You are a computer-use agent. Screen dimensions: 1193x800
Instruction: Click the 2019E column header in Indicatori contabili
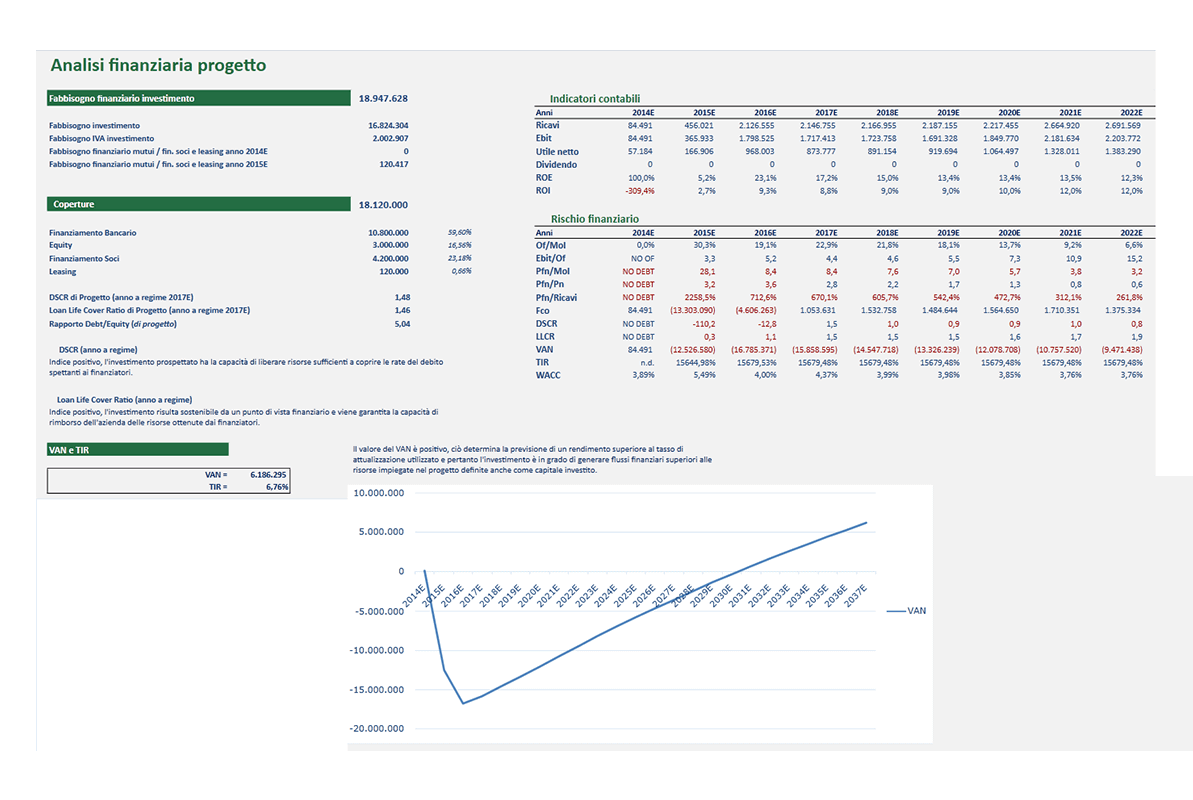click(x=948, y=113)
